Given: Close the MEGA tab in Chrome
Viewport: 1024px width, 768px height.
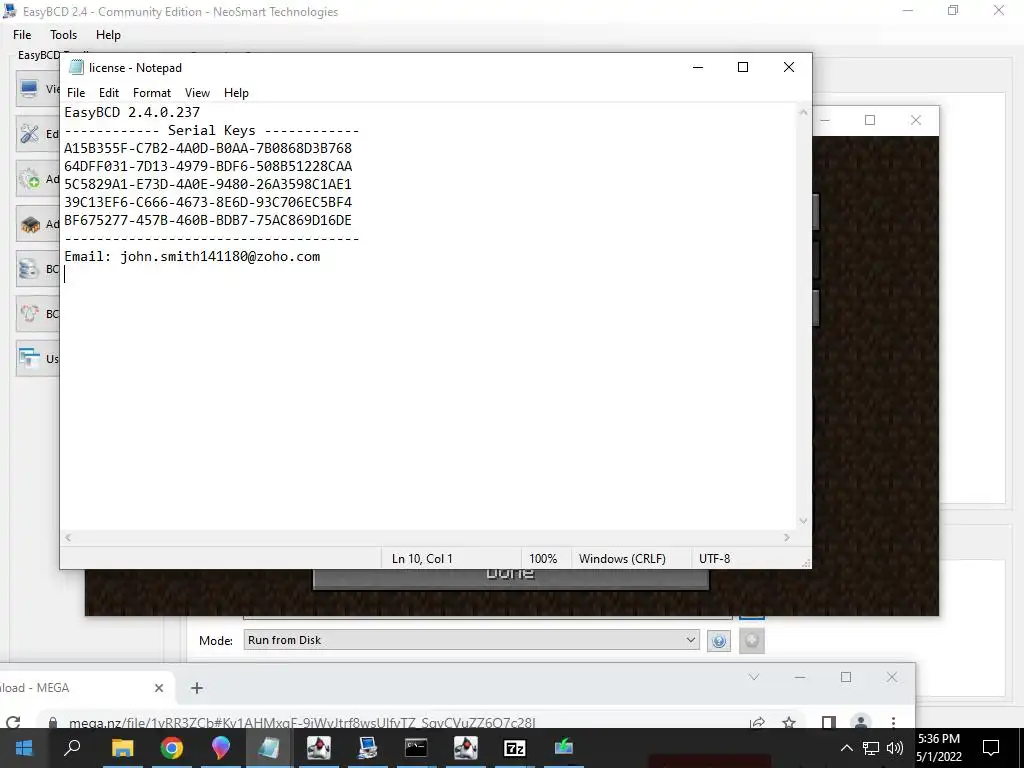Looking at the screenshot, I should pyautogui.click(x=159, y=688).
